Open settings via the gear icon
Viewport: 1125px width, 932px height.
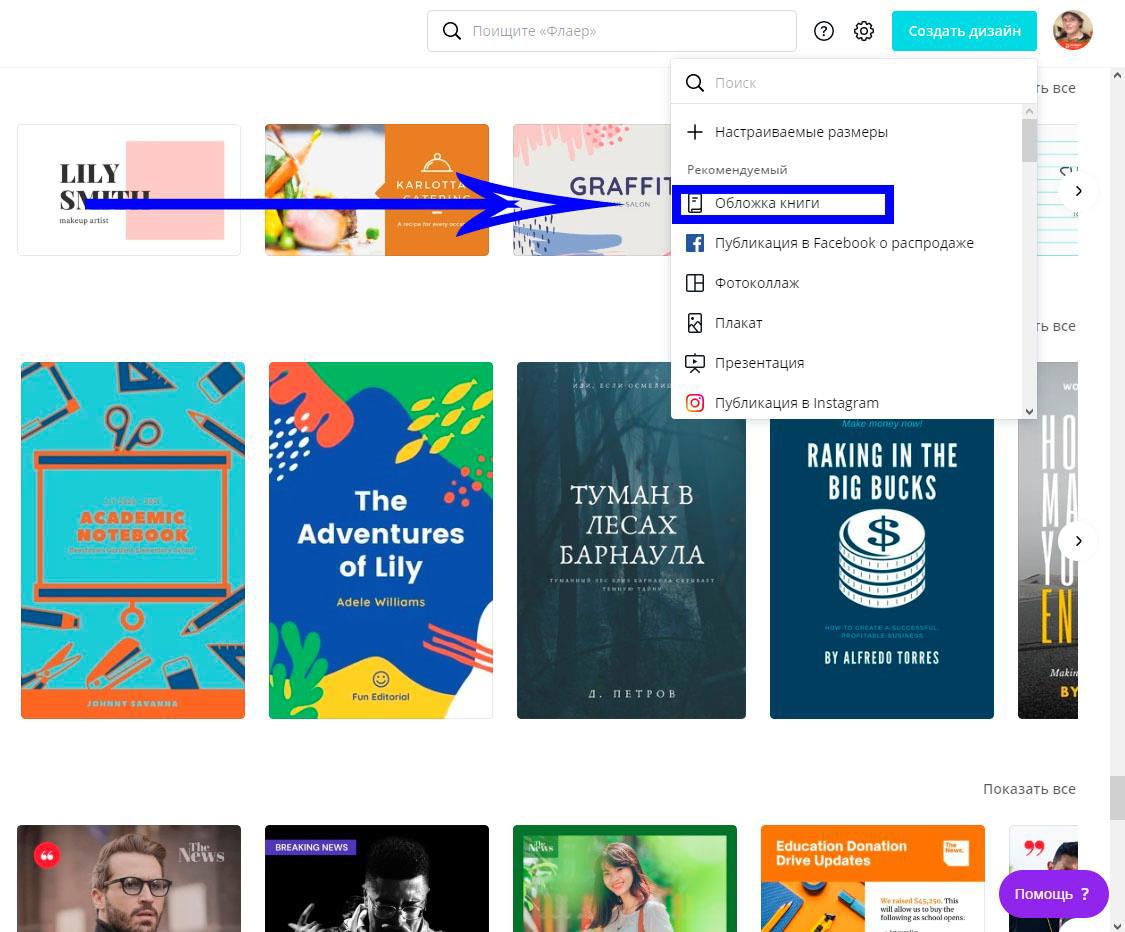tap(864, 31)
